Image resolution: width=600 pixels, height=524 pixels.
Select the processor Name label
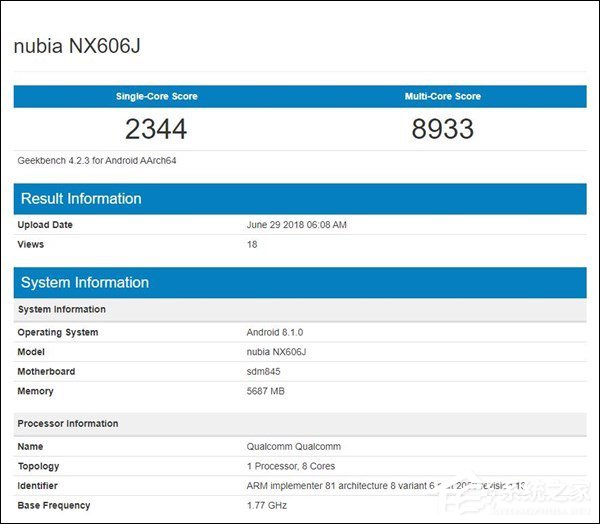pyautogui.click(x=30, y=446)
